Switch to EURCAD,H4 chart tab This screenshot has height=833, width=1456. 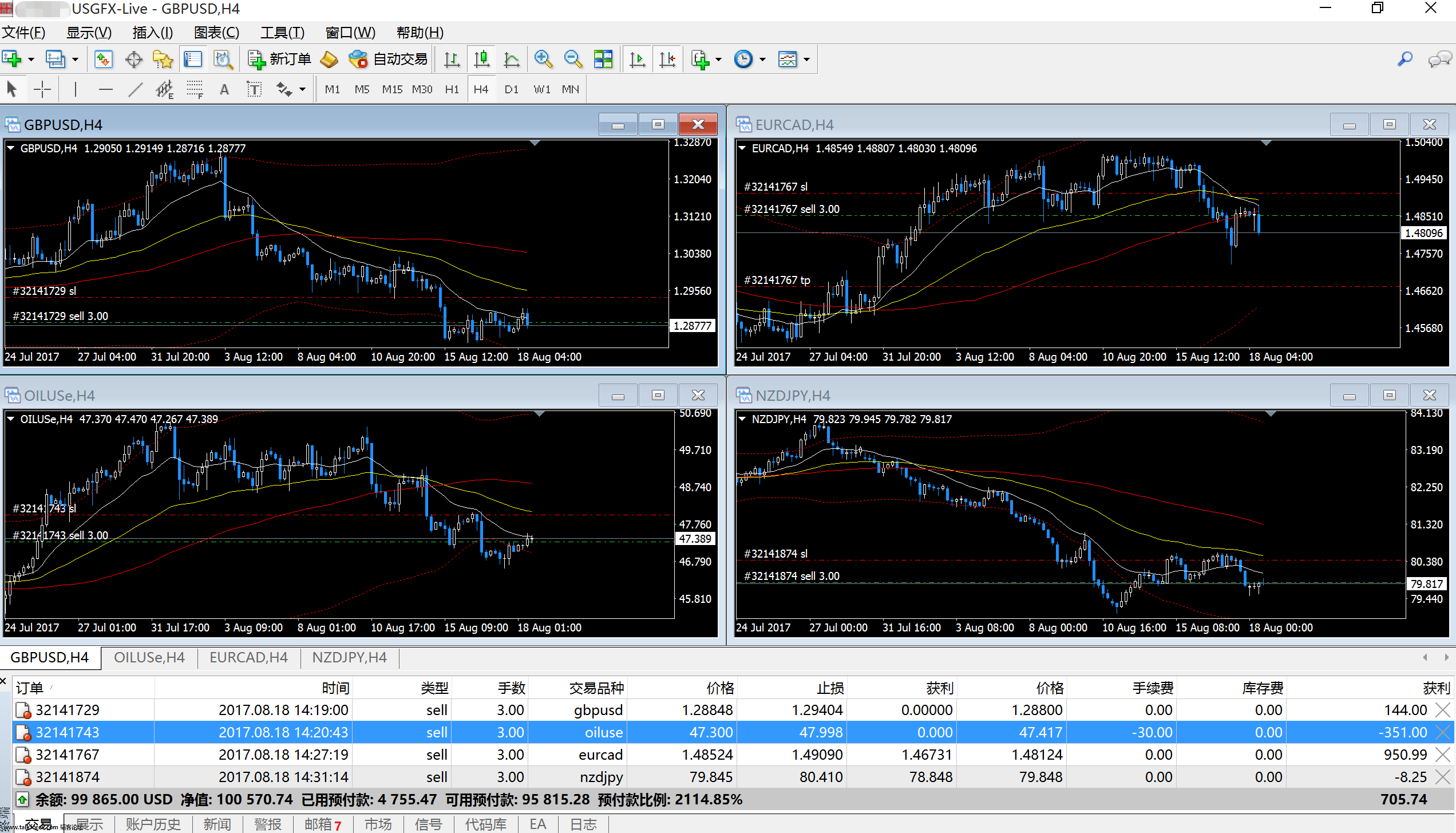click(x=248, y=657)
